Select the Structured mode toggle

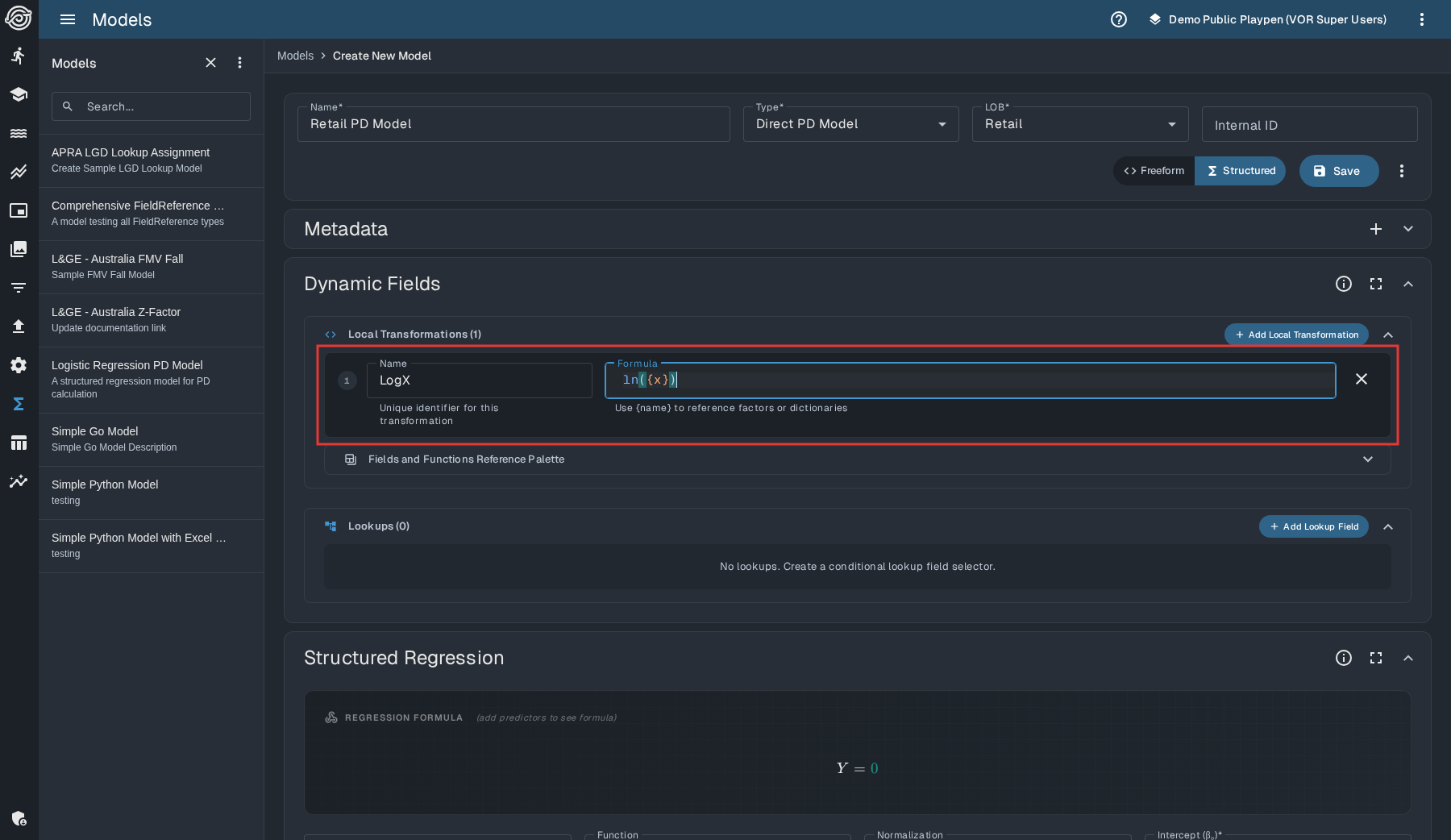[x=1241, y=171]
